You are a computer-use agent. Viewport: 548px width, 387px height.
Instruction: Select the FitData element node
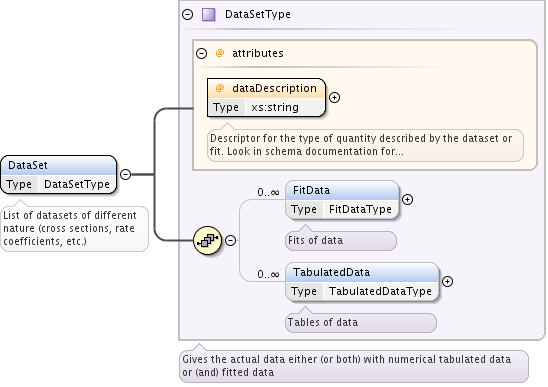pos(342,200)
